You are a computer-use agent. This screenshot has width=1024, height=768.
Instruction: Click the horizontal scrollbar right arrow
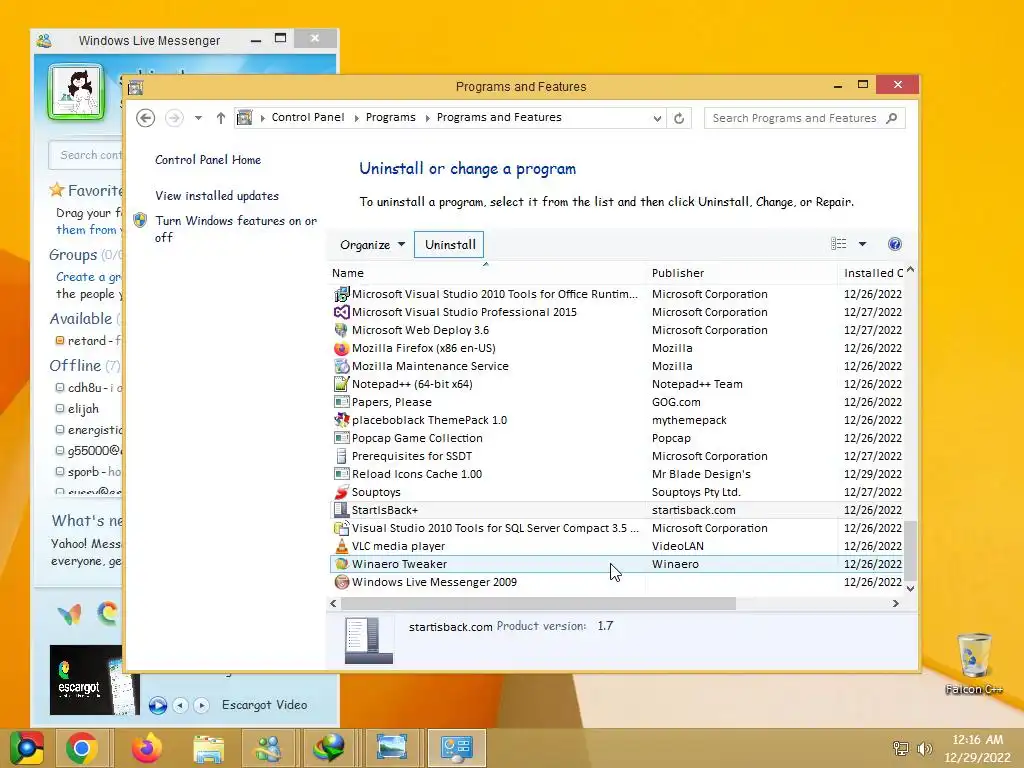click(896, 603)
